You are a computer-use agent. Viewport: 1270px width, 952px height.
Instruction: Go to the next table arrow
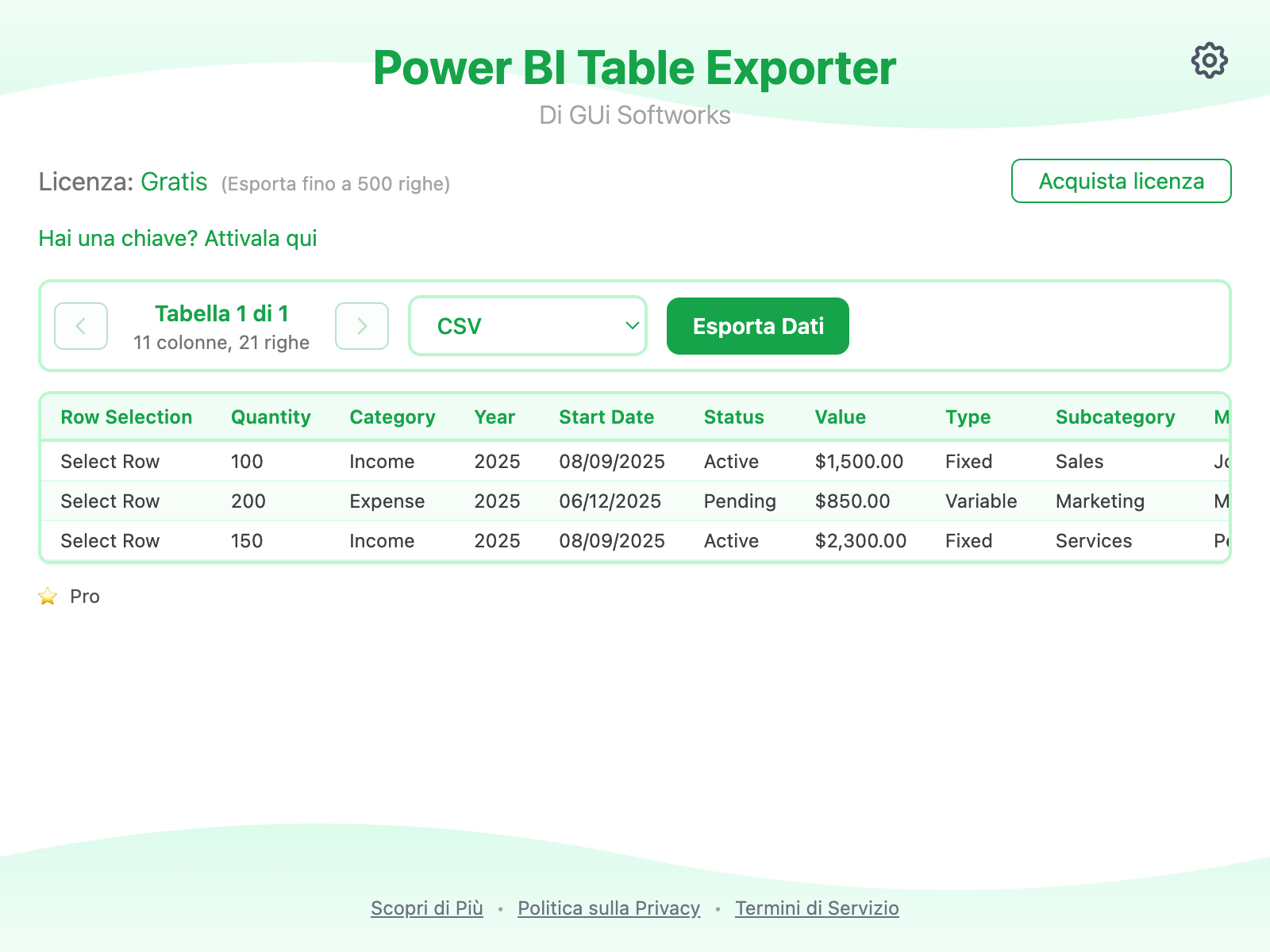coord(362,326)
